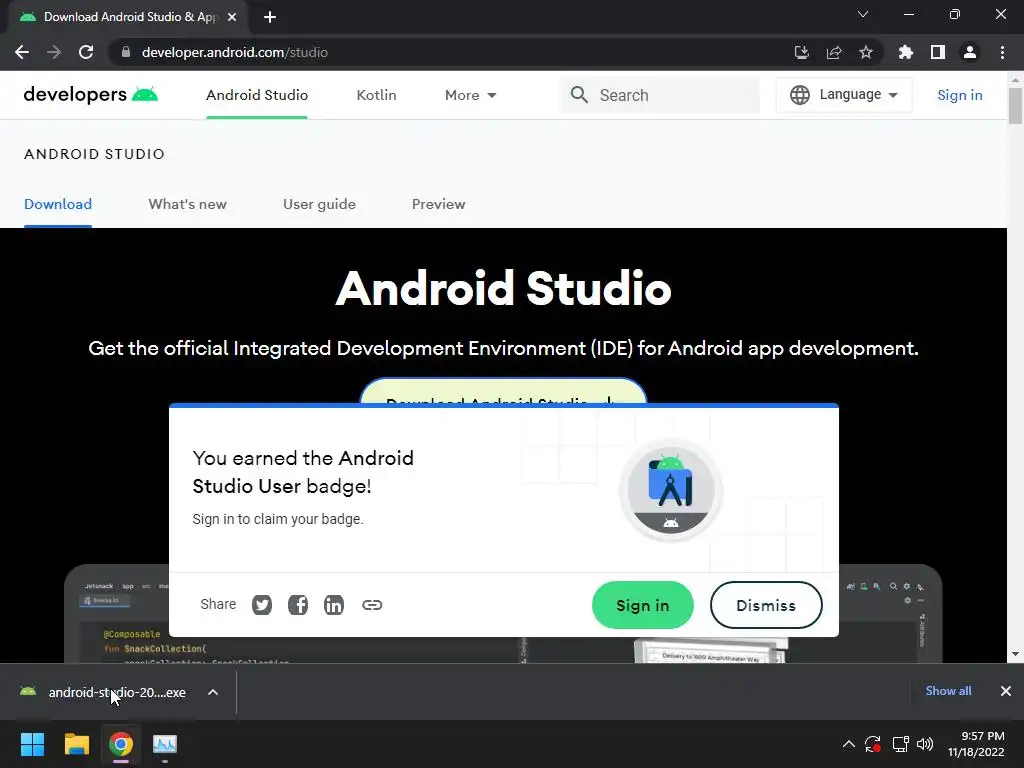Share badge on Facebook
The height and width of the screenshot is (768, 1024).
[x=298, y=605]
